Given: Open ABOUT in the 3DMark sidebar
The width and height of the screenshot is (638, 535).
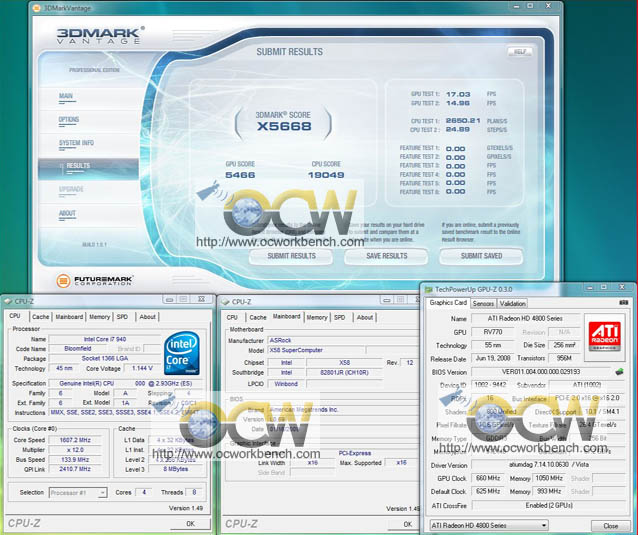Looking at the screenshot, I should point(68,213).
